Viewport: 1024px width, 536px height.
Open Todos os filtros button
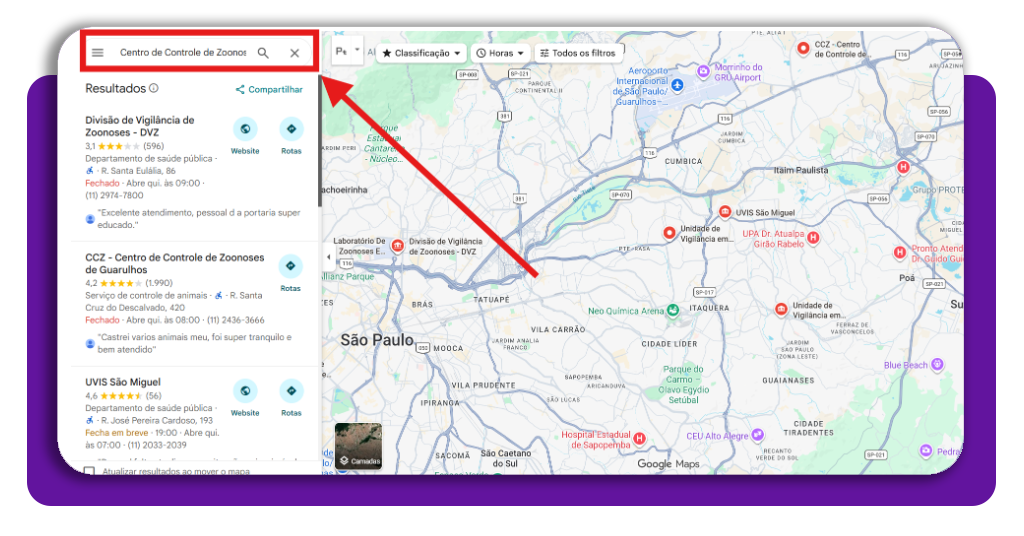578,53
